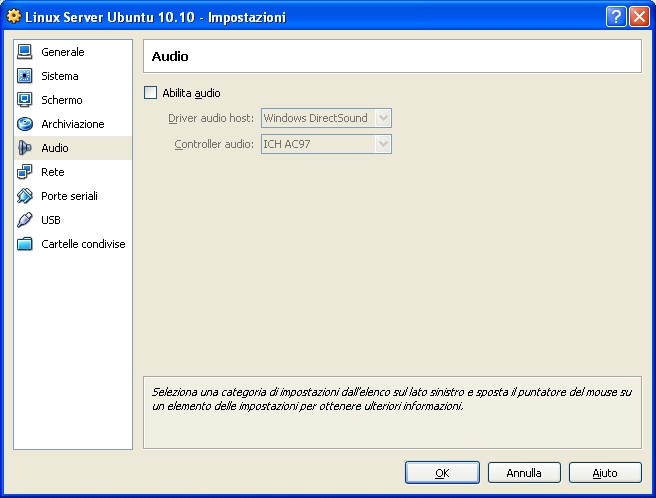Expand the Controller audio dropdown arrow
Viewport: 656px width, 498px height.
(382, 144)
